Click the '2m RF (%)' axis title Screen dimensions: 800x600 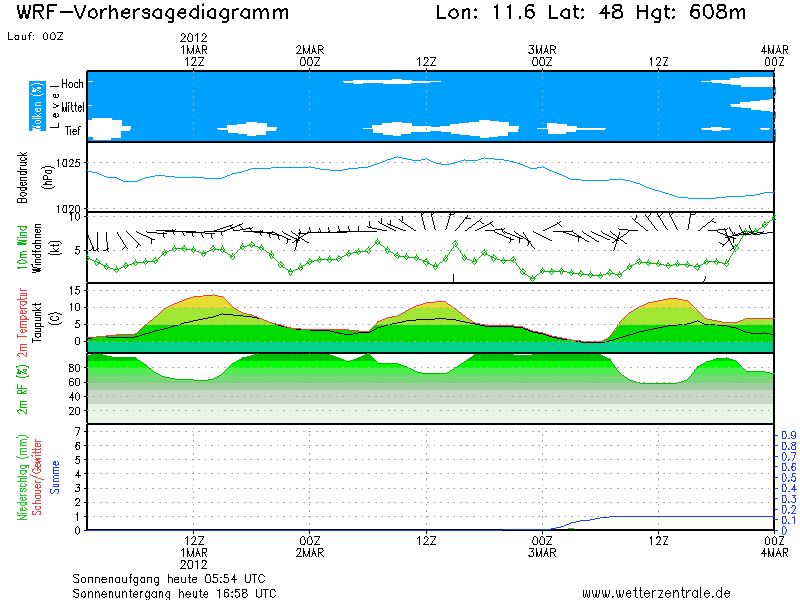point(22,389)
